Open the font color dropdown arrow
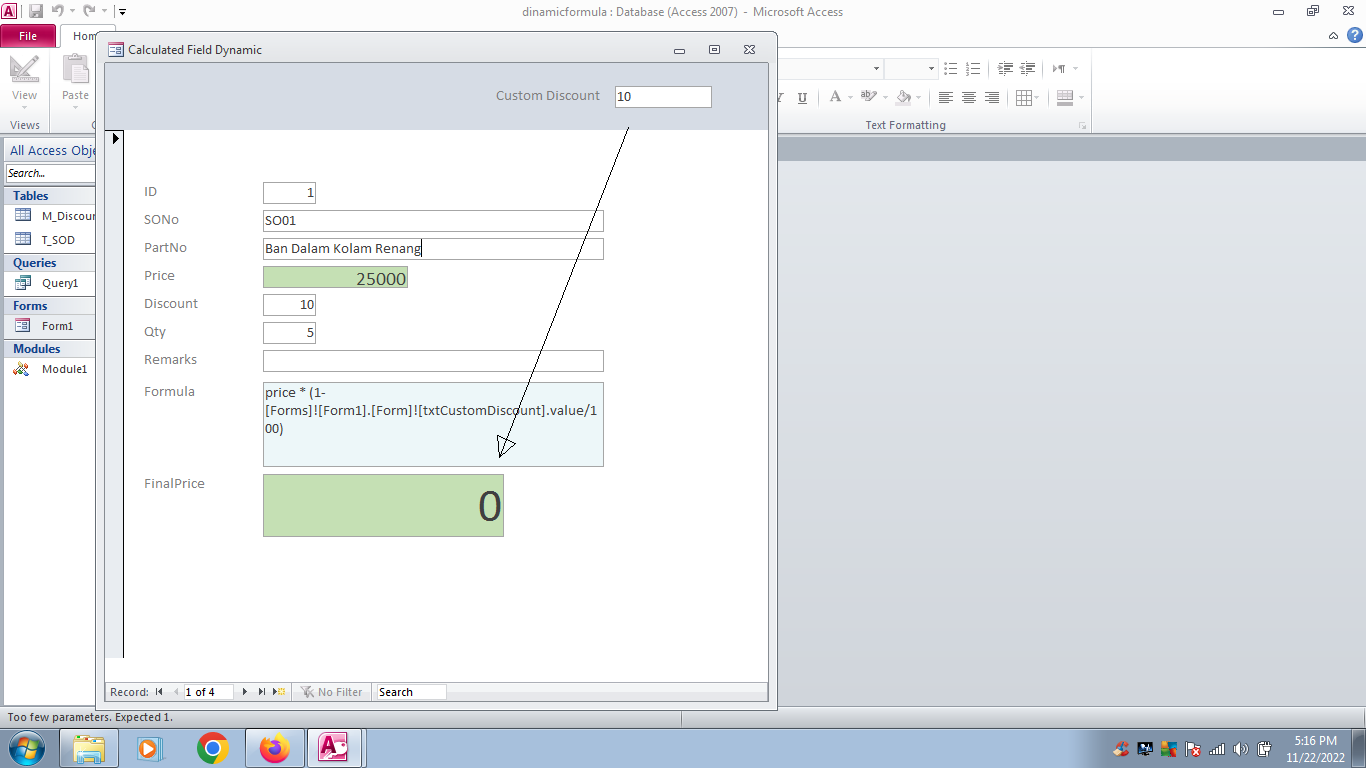Image resolution: width=1366 pixels, height=768 pixels. (x=850, y=98)
